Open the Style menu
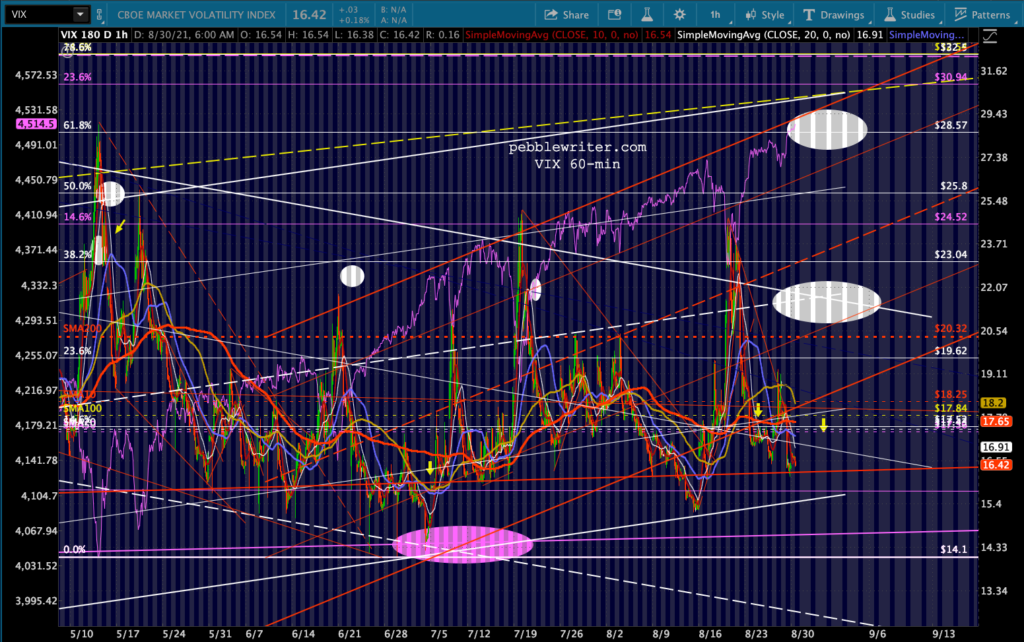Screen dimensions: 1024x642 (765, 14)
